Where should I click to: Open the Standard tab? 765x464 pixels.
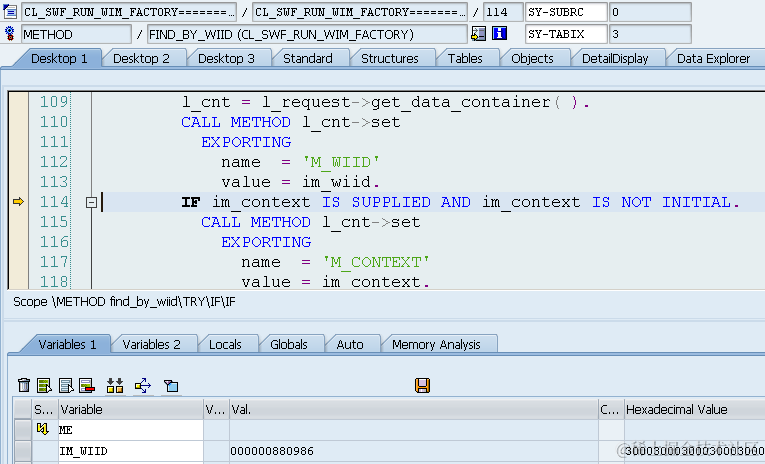(308, 59)
